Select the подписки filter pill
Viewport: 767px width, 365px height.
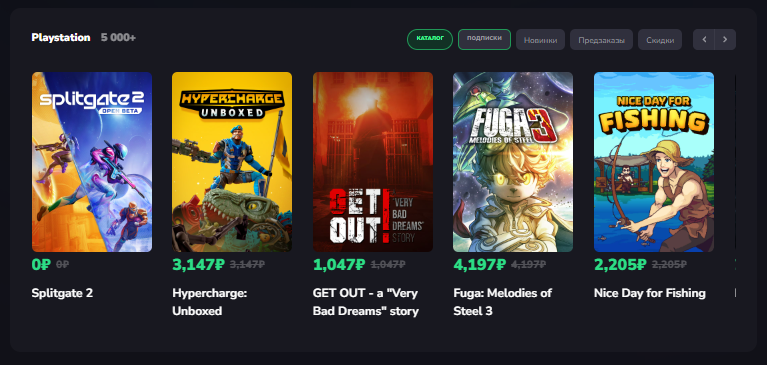[484, 40]
